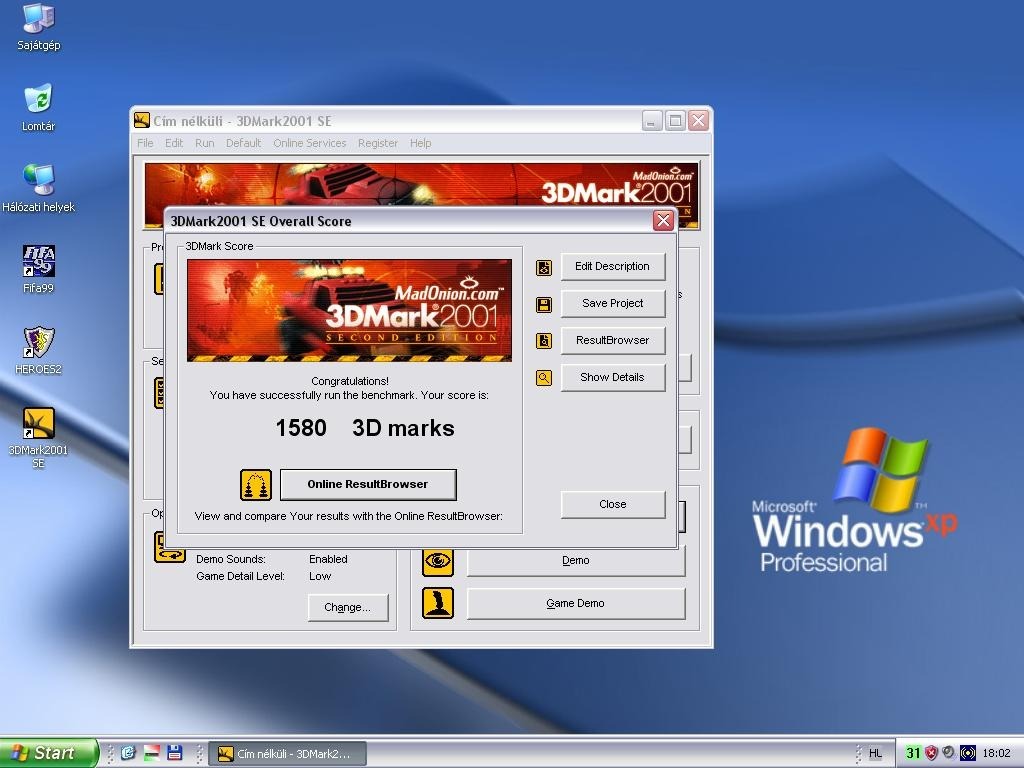
Task: Click the Online ResultBrowser button
Action: [368, 485]
